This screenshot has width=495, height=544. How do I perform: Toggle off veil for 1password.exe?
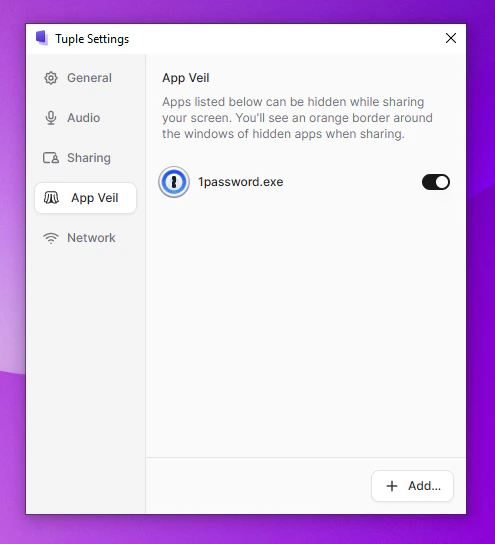436,182
